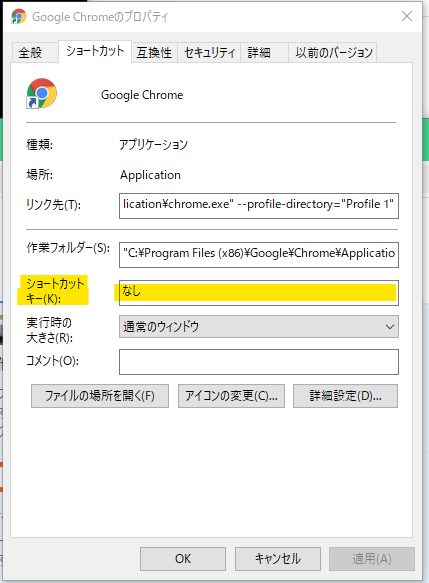Click the リンク先(T): label
This screenshot has height=583, width=429.
(53, 204)
